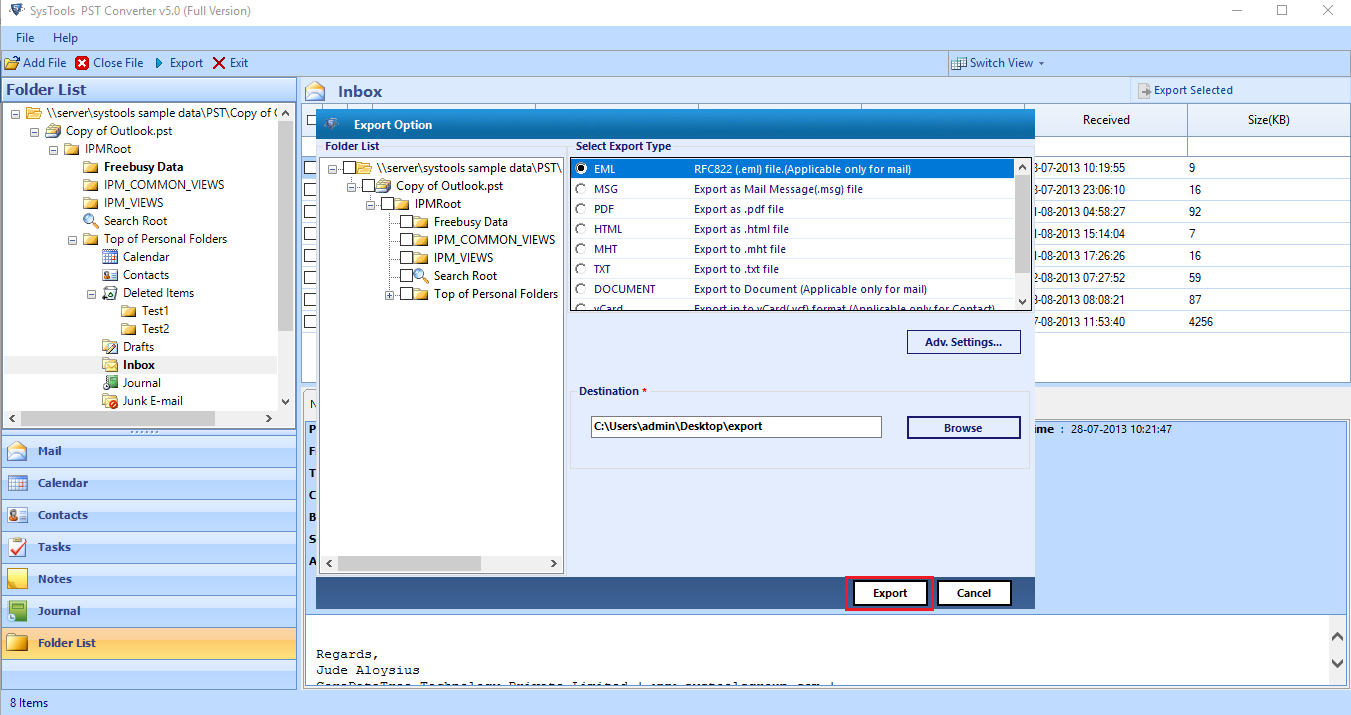Select Copy of Outlook.pst in the main folder tree

tap(119, 131)
